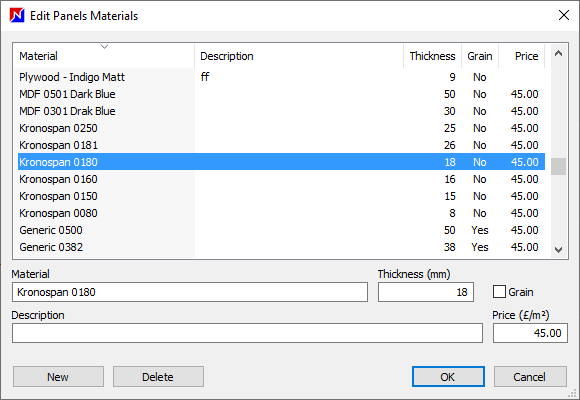Viewport: 580px width, 400px height.
Task: Select the Generic 0382 row
Action: pyautogui.click(x=281, y=247)
